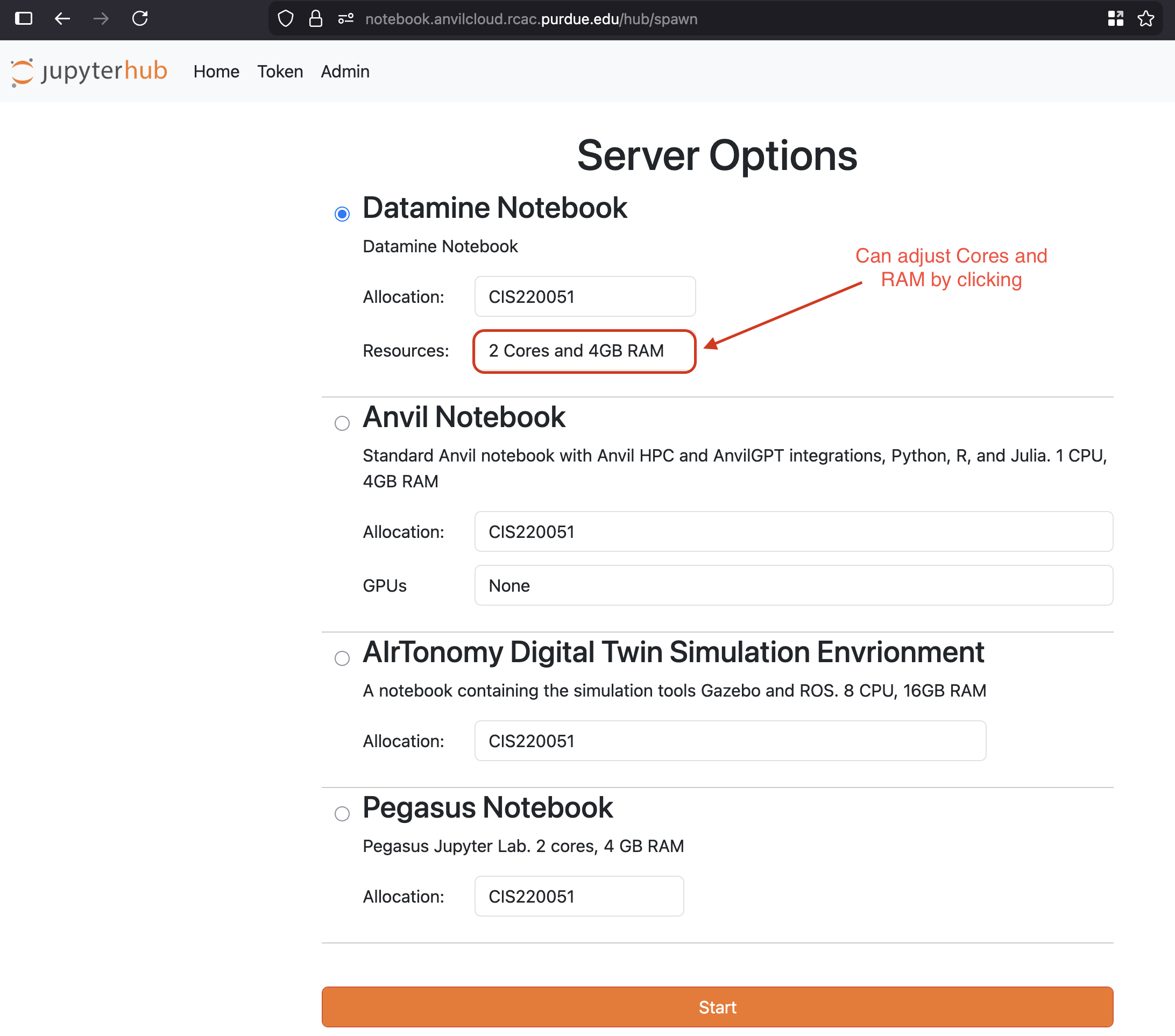Viewport: 1175px width, 1036px height.
Task: Go to the Home page
Action: click(x=216, y=71)
